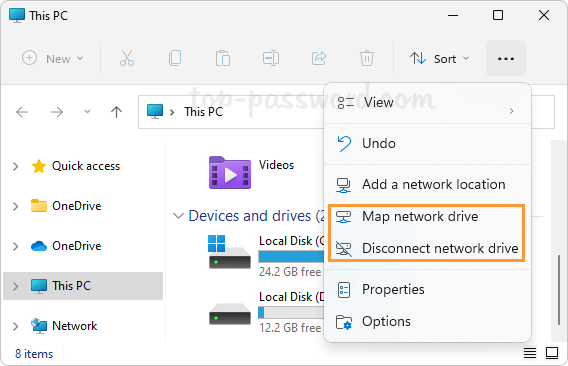Click the Rename icon in toolbar
Screen dimensions: 568x366
pyautogui.click(x=271, y=58)
